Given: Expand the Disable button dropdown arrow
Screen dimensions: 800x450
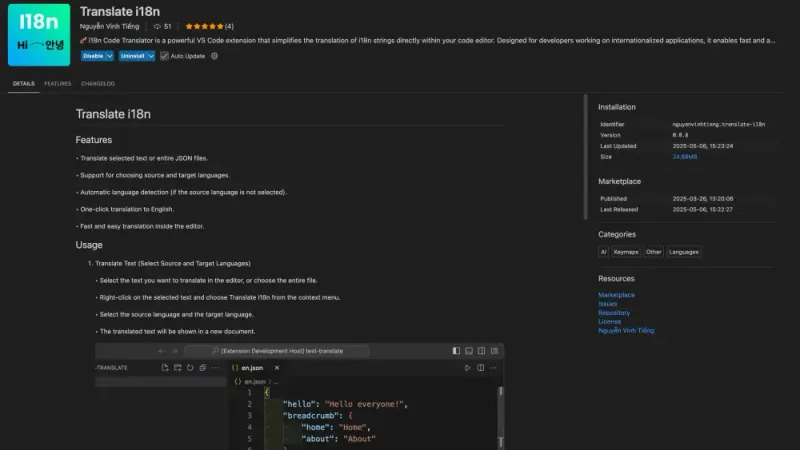Looking at the screenshot, I should (110, 56).
